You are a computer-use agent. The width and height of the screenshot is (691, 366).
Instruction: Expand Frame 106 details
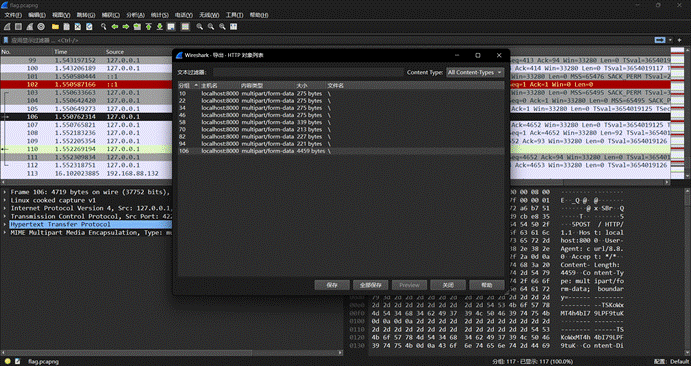tap(5, 192)
